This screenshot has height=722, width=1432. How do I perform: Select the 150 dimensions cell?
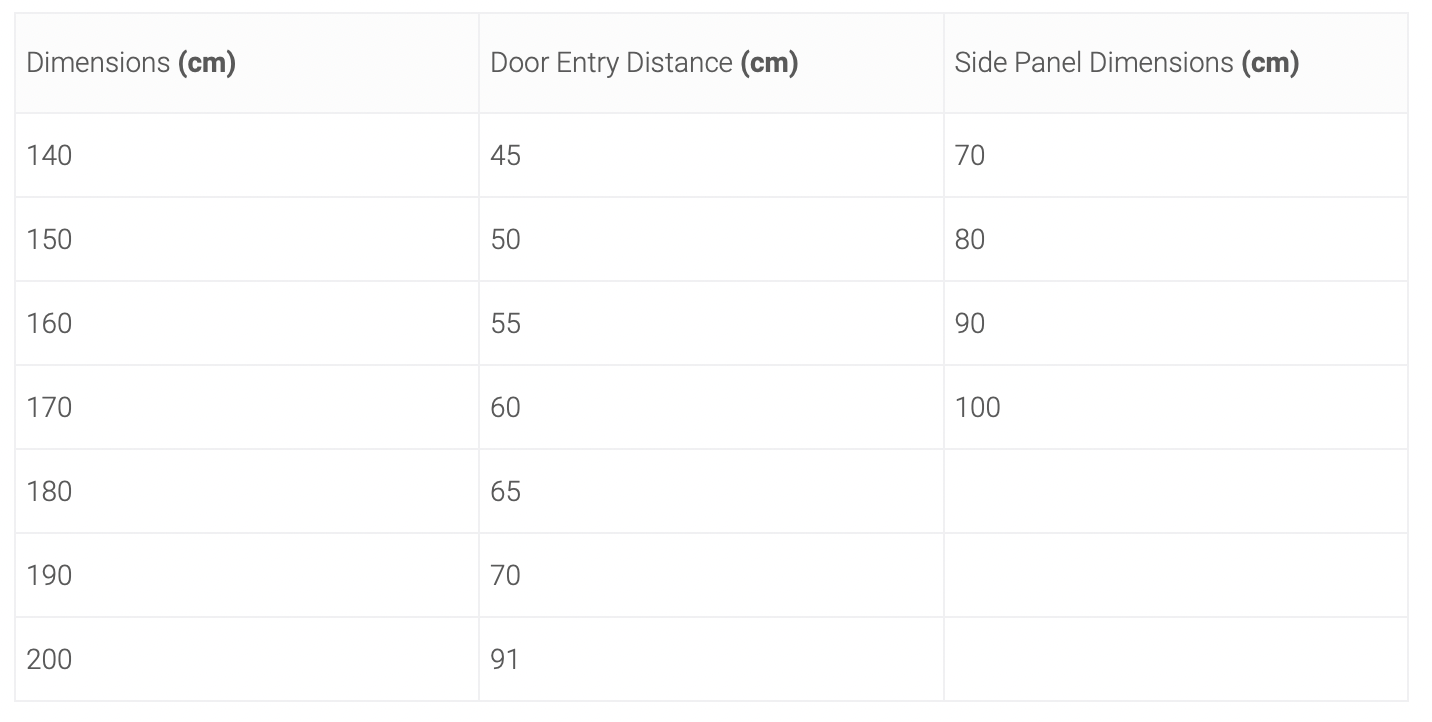(x=247, y=239)
